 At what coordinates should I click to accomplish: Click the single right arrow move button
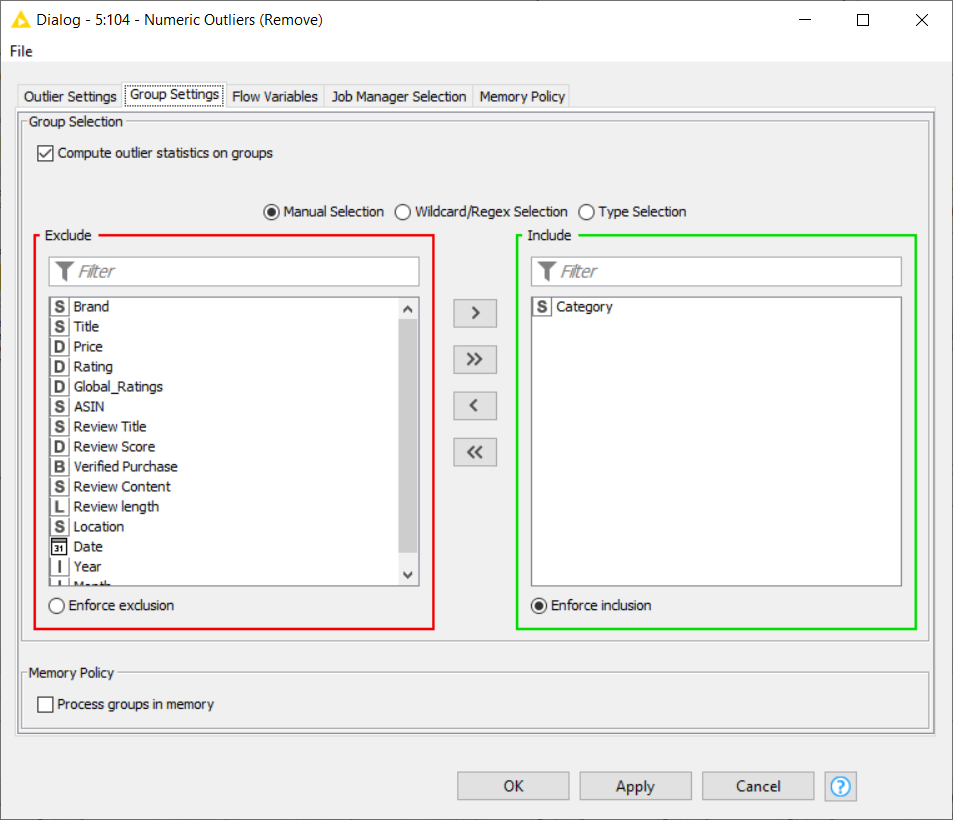point(475,313)
